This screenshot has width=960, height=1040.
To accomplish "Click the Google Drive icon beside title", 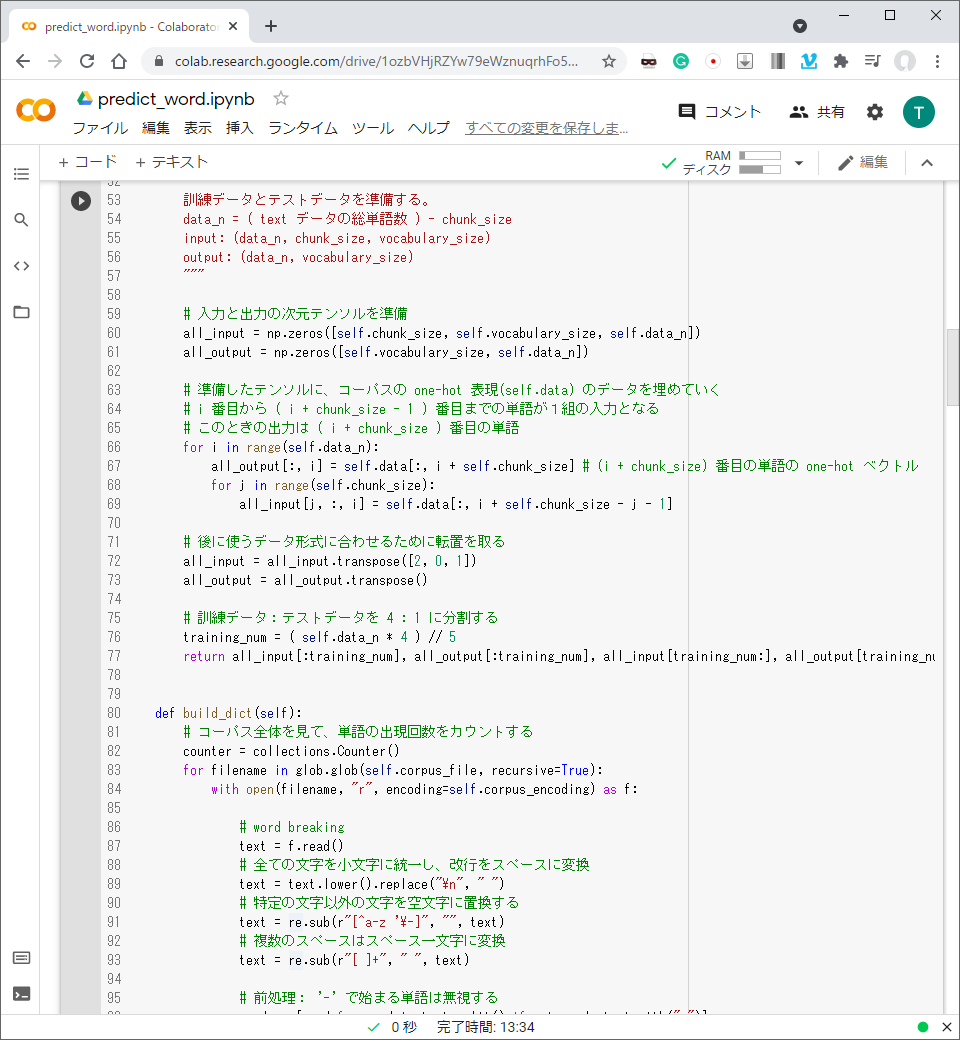I will 84,99.
